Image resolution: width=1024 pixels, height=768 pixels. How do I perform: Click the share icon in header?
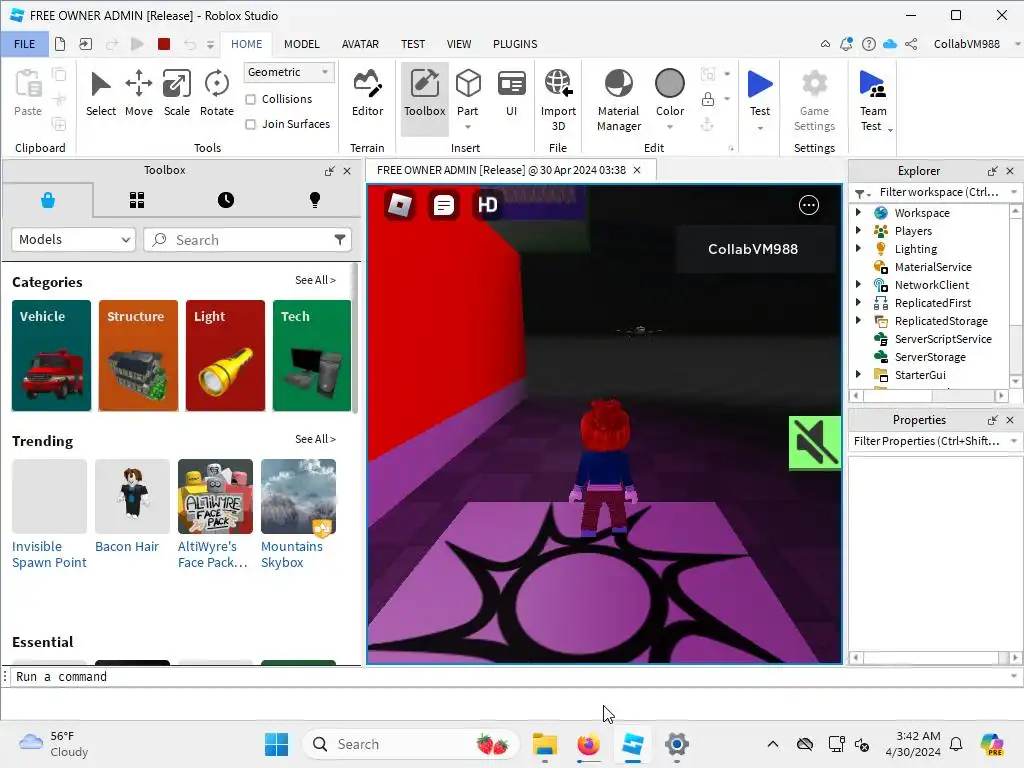pyautogui.click(x=912, y=44)
